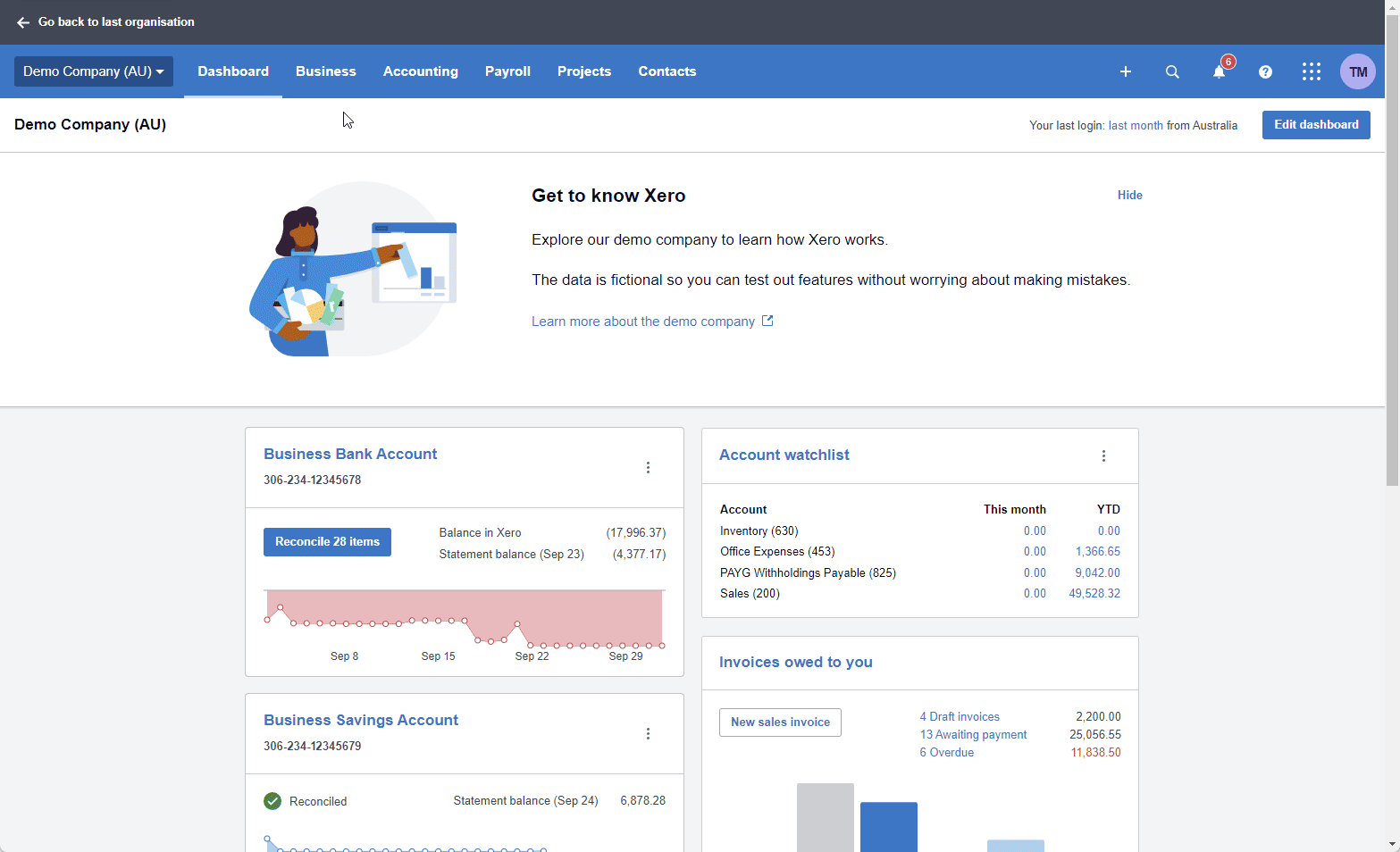Open notifications via the bell icon
Image resolution: width=1400 pixels, height=852 pixels.
coord(1219,72)
